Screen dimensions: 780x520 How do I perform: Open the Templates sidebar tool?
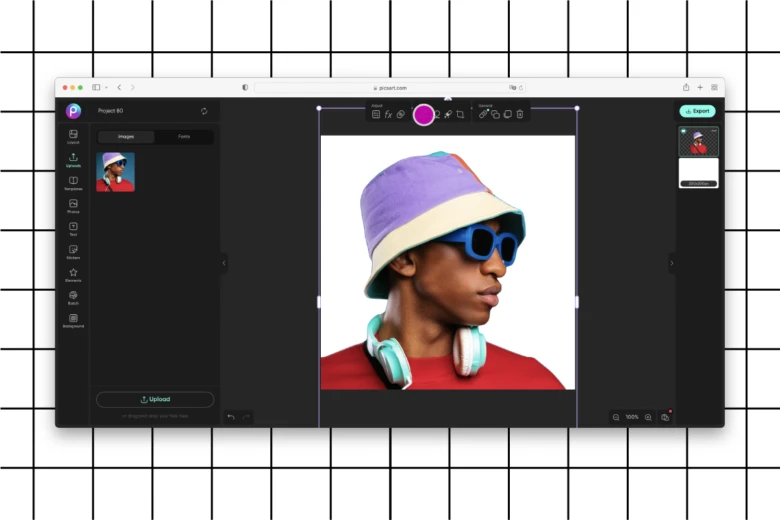click(73, 182)
